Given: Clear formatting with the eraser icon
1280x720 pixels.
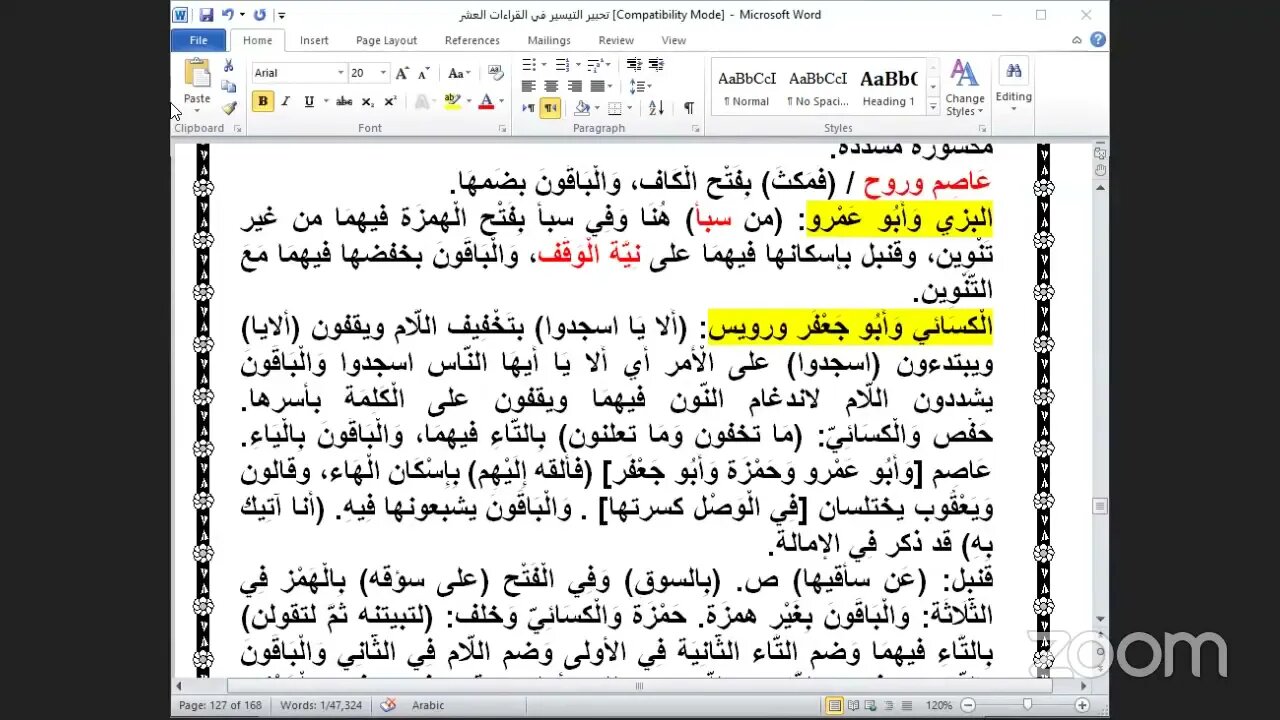Looking at the screenshot, I should [x=494, y=73].
